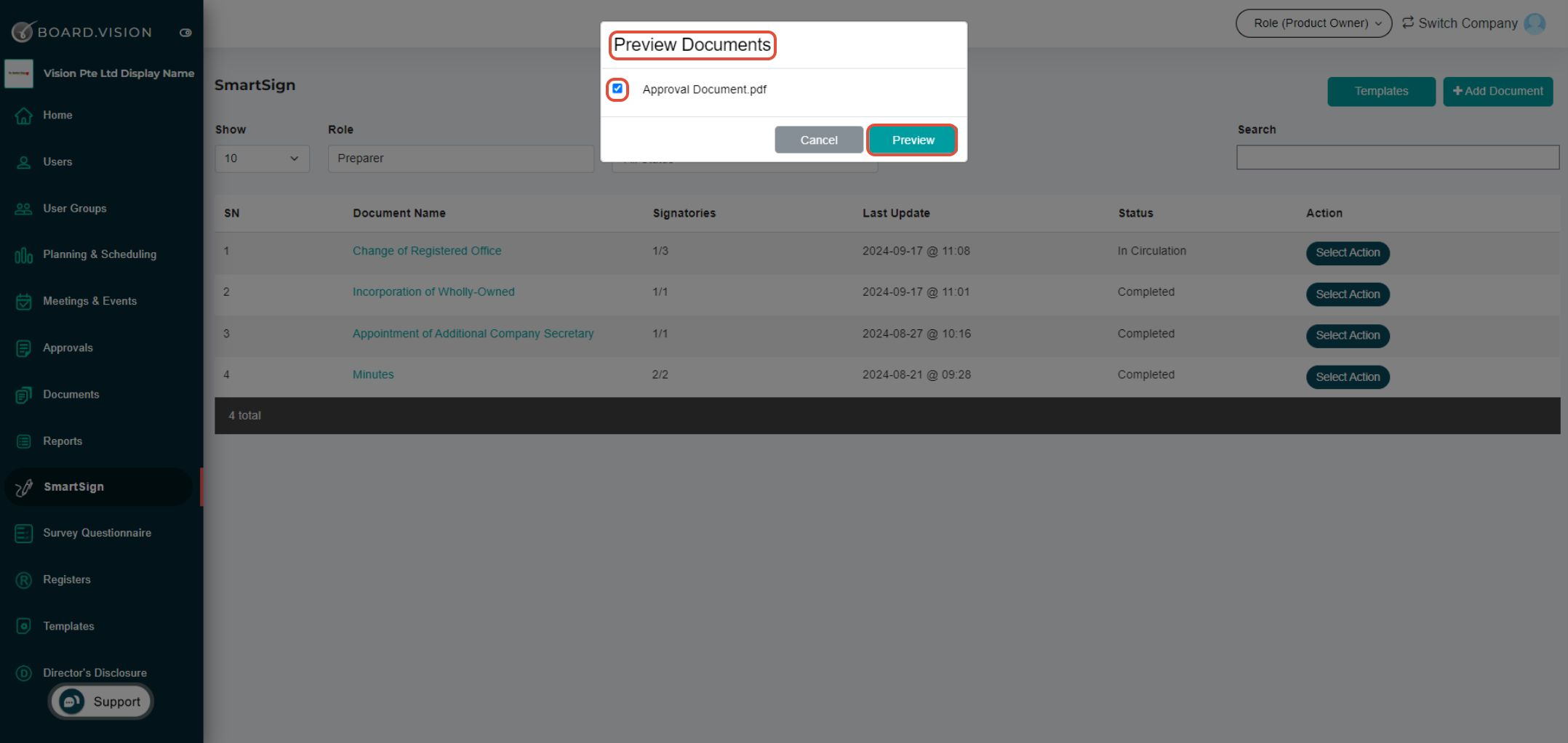The width and height of the screenshot is (1568, 743).
Task: Click the Director's Disclosure D icon
Action: click(24, 673)
